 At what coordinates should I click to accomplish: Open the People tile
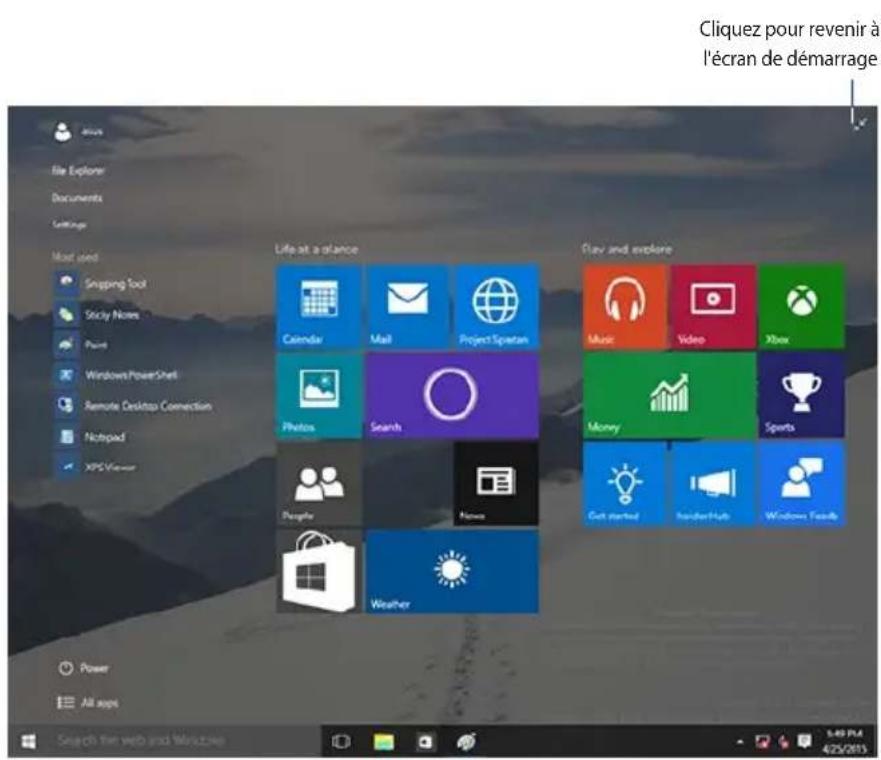click(x=319, y=484)
